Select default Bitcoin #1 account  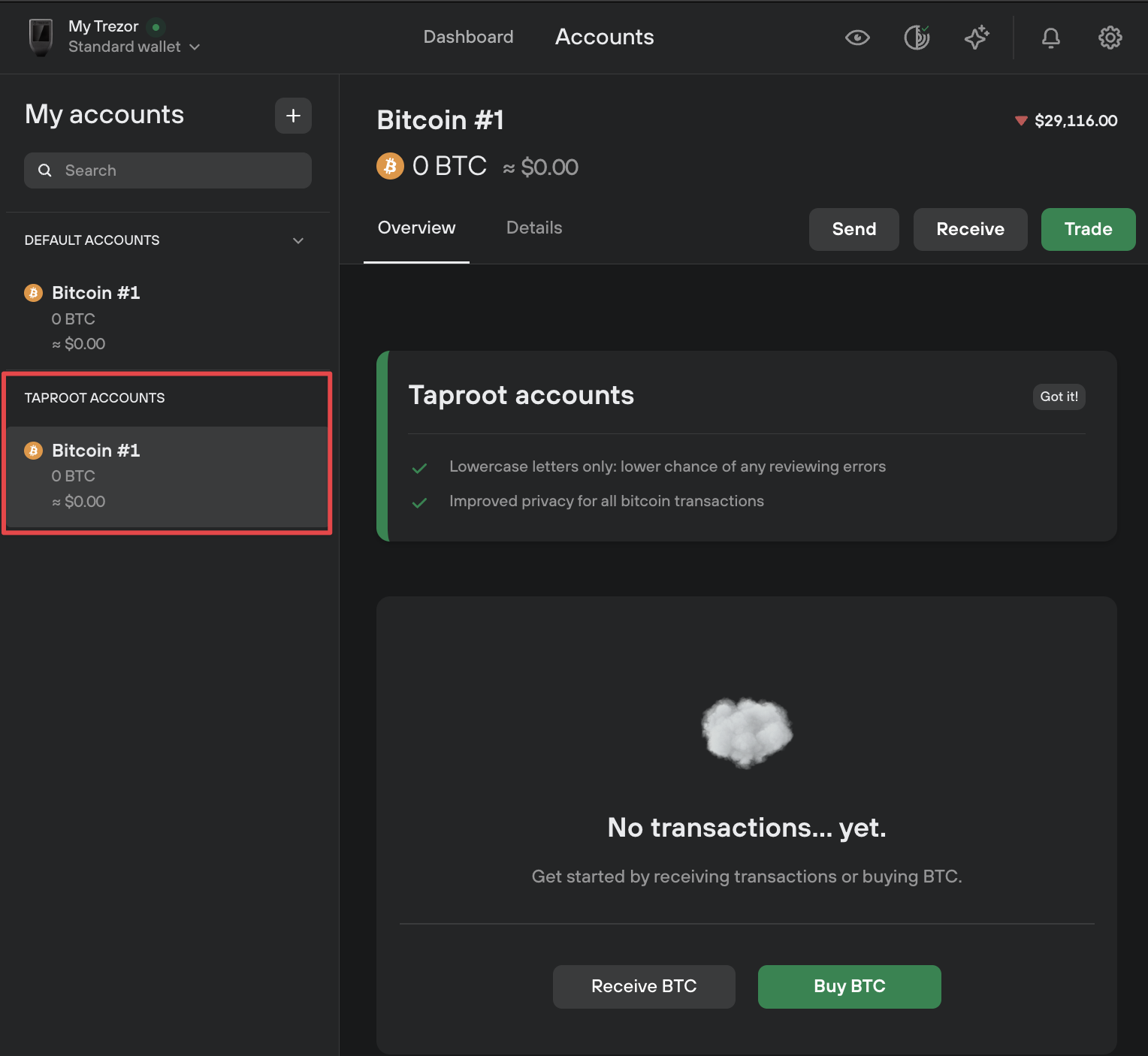point(167,318)
